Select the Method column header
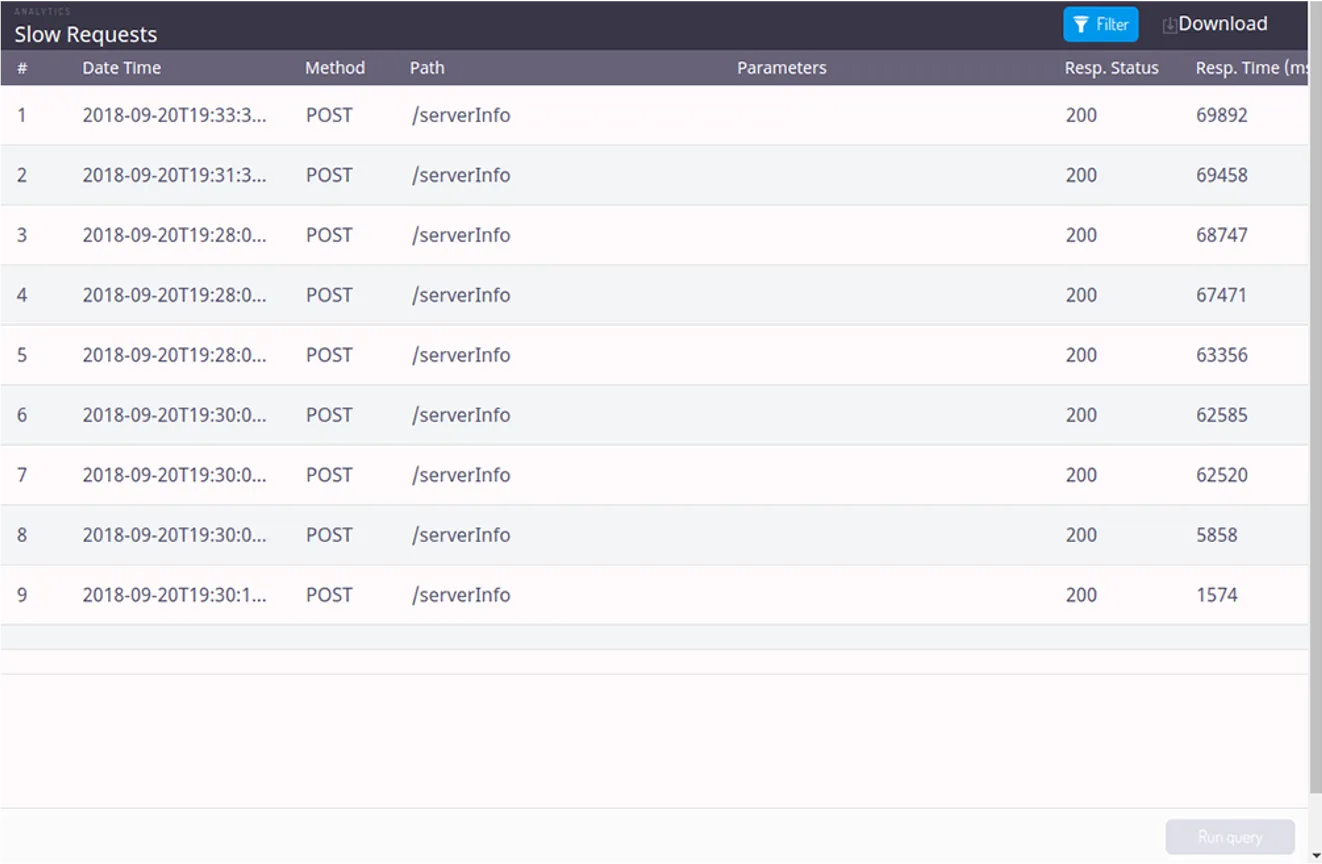This screenshot has height=864, width=1322. tap(335, 68)
